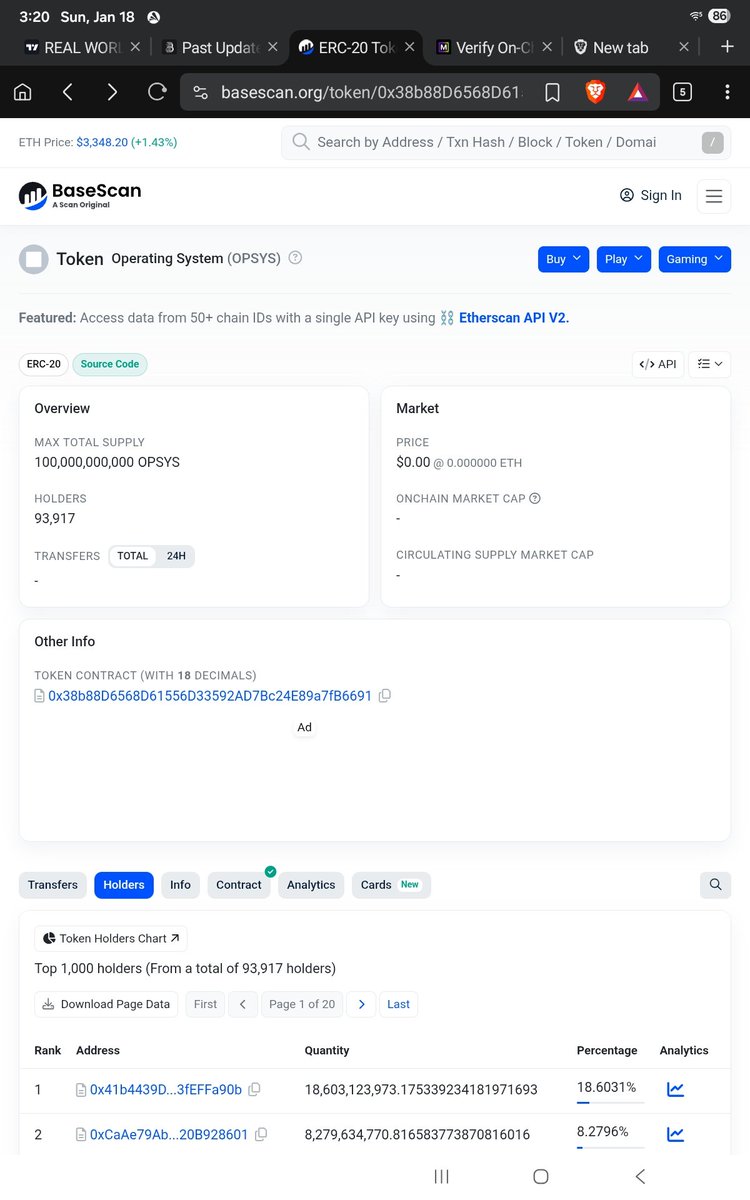This screenshot has height=1200, width=750.
Task: Go forward with the browser forward arrow
Action: tap(112, 92)
